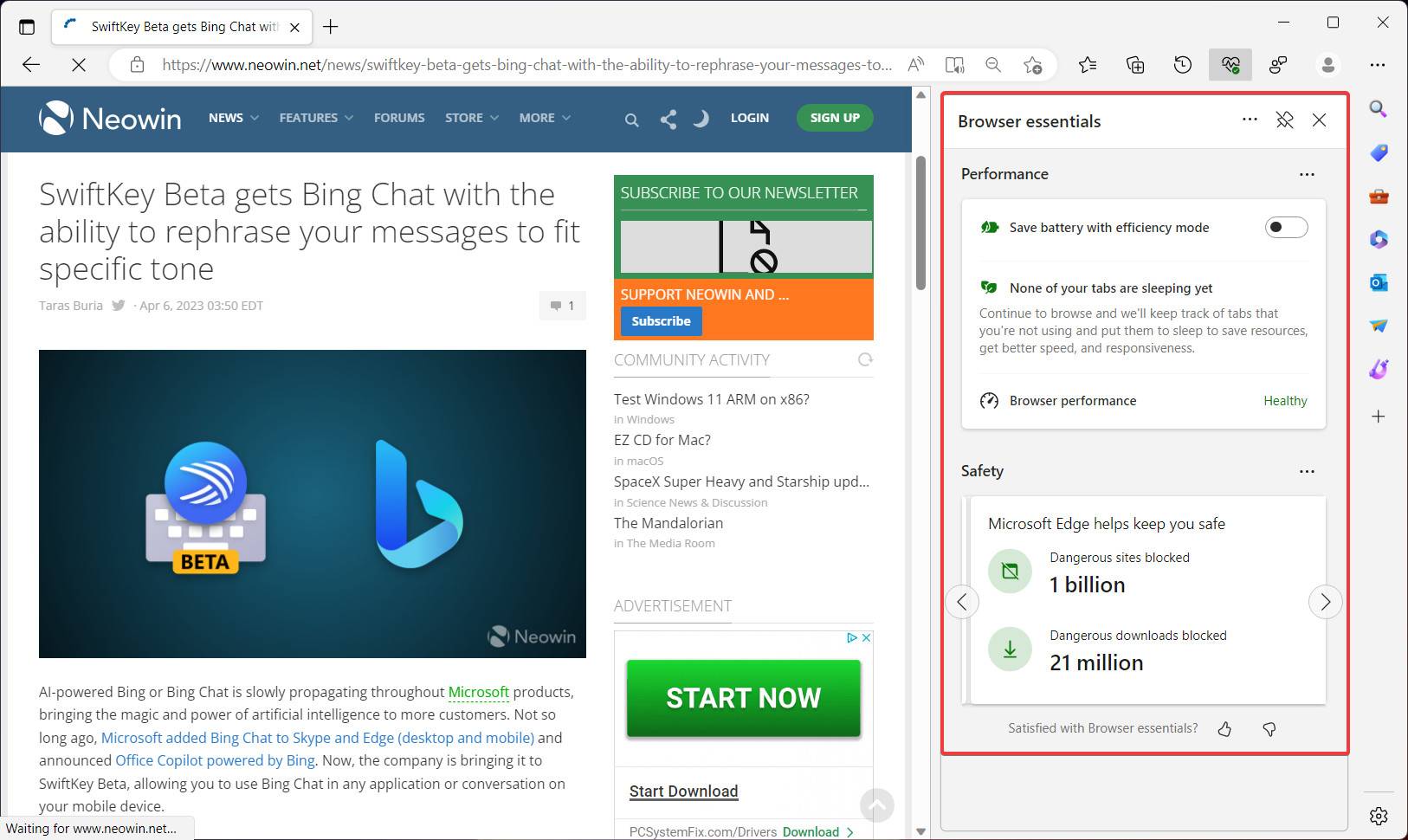1408x840 pixels.
Task: Switch to the FORUMS section
Action: point(399,118)
